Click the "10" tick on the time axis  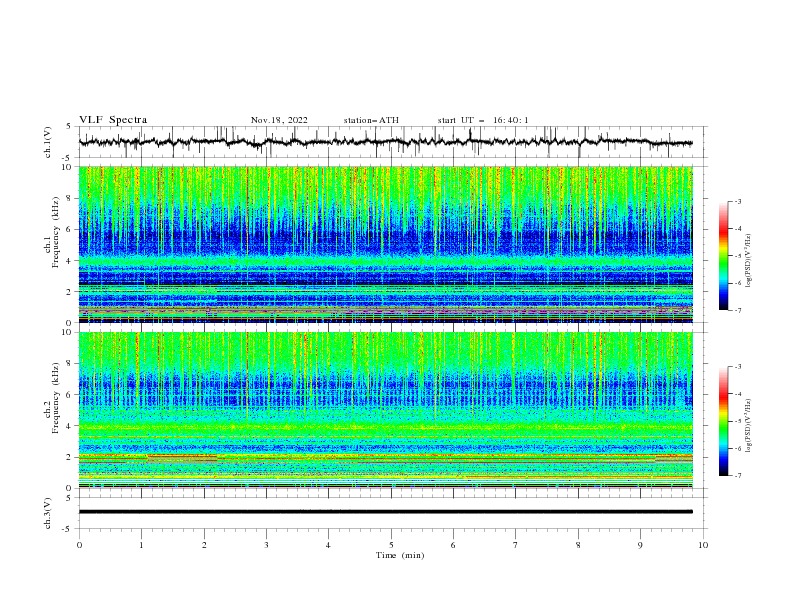703,545
